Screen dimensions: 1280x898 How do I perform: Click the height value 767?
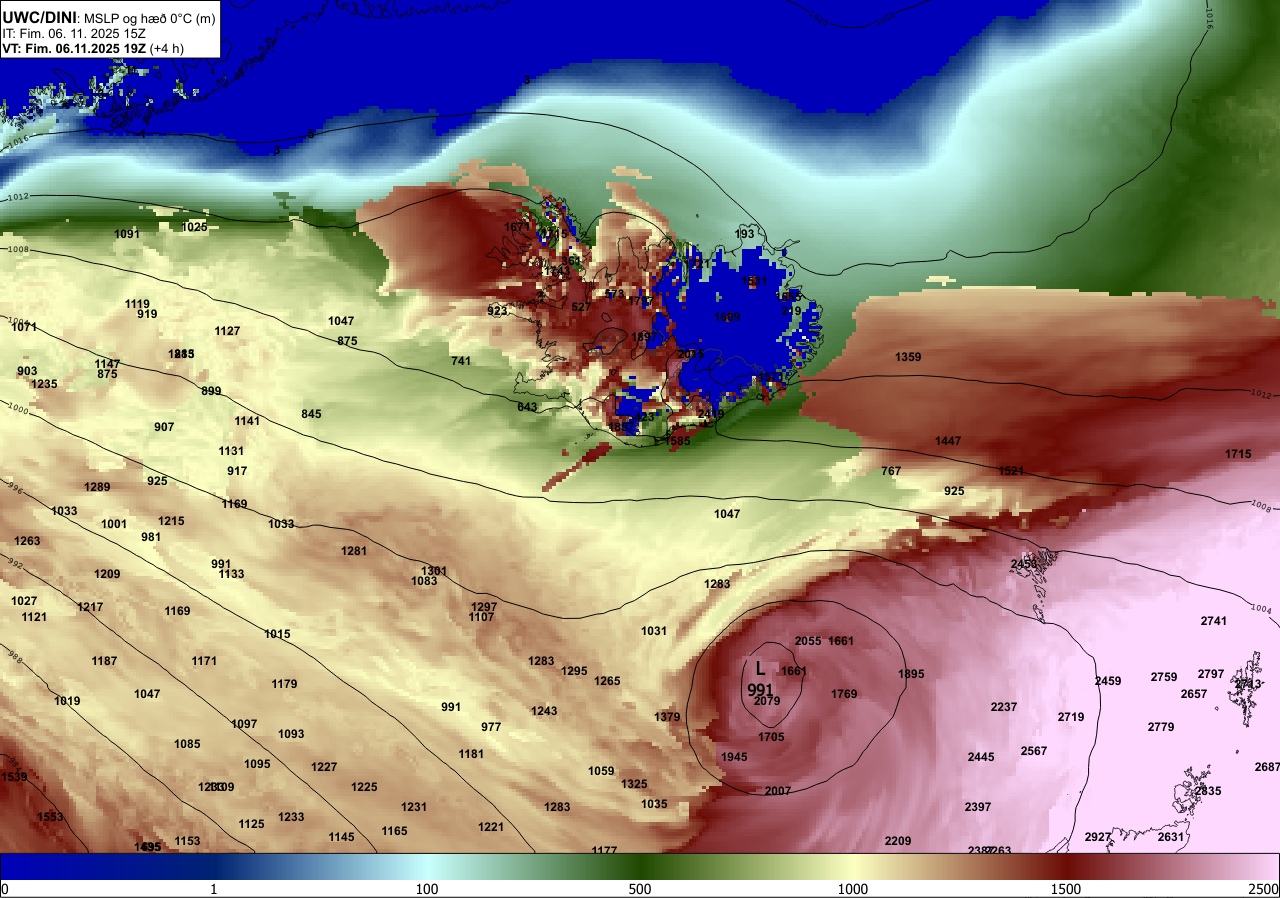(891, 471)
